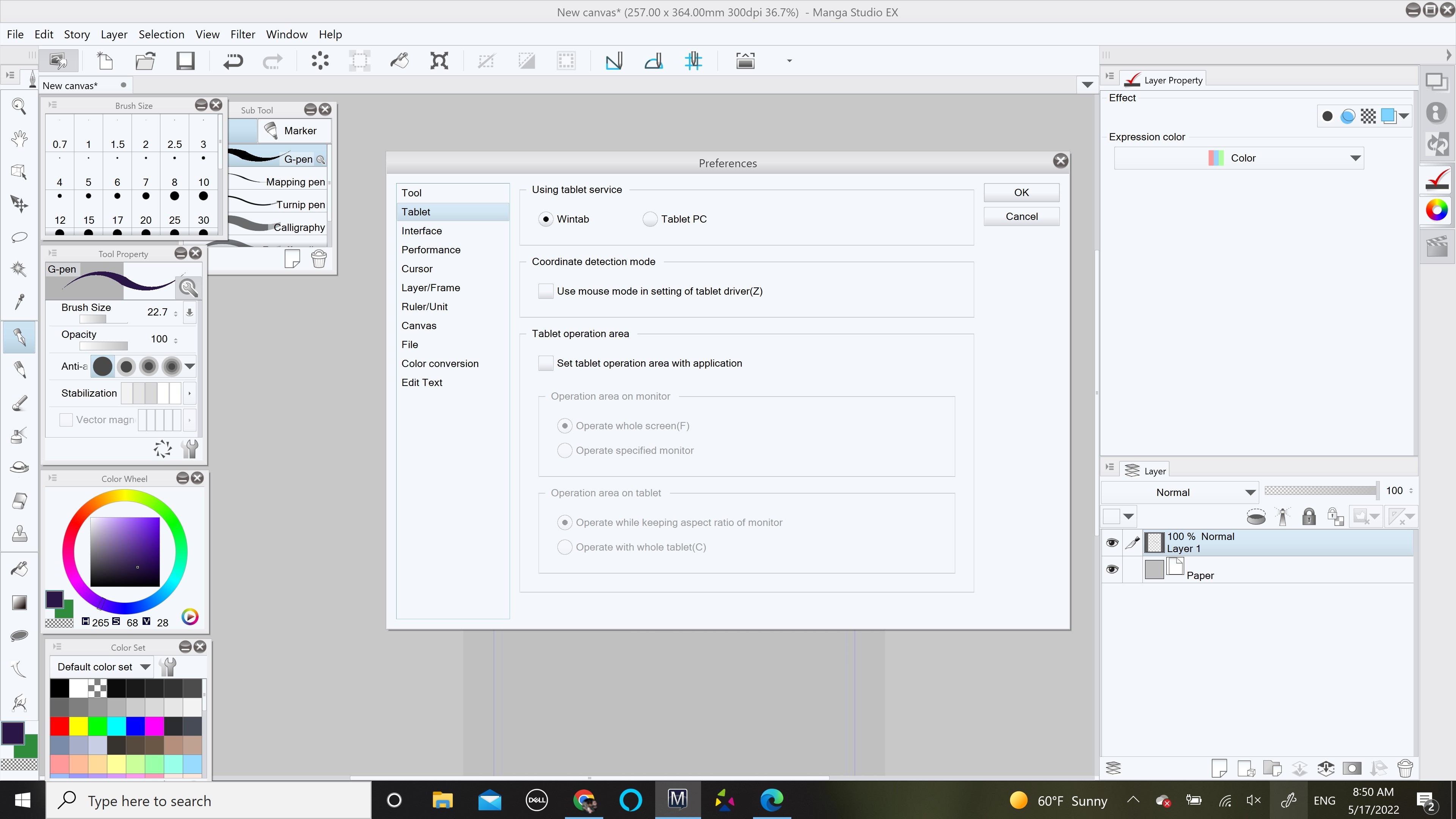Click the trash icon in Layer panel
Screen dimensions: 1456x819
click(1404, 768)
